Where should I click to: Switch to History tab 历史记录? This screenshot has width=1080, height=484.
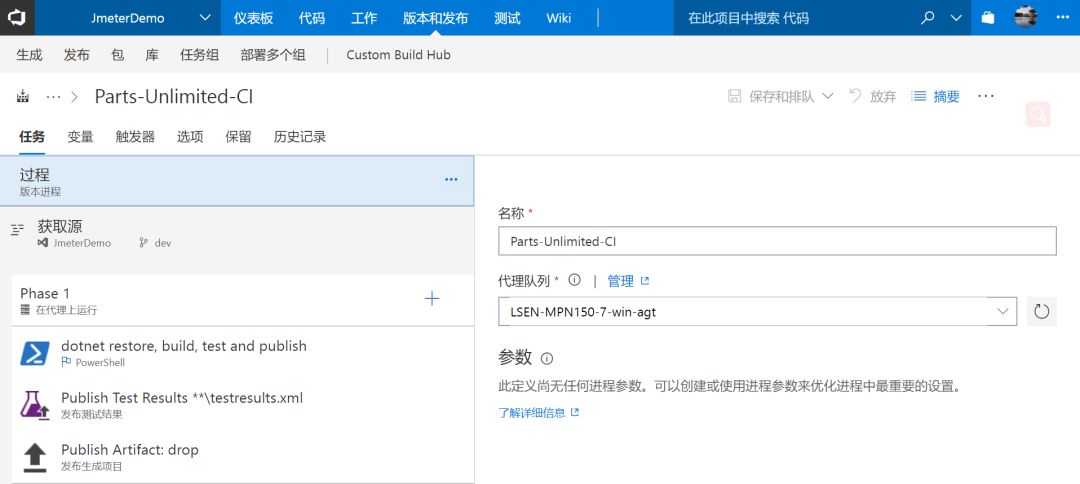[300, 136]
